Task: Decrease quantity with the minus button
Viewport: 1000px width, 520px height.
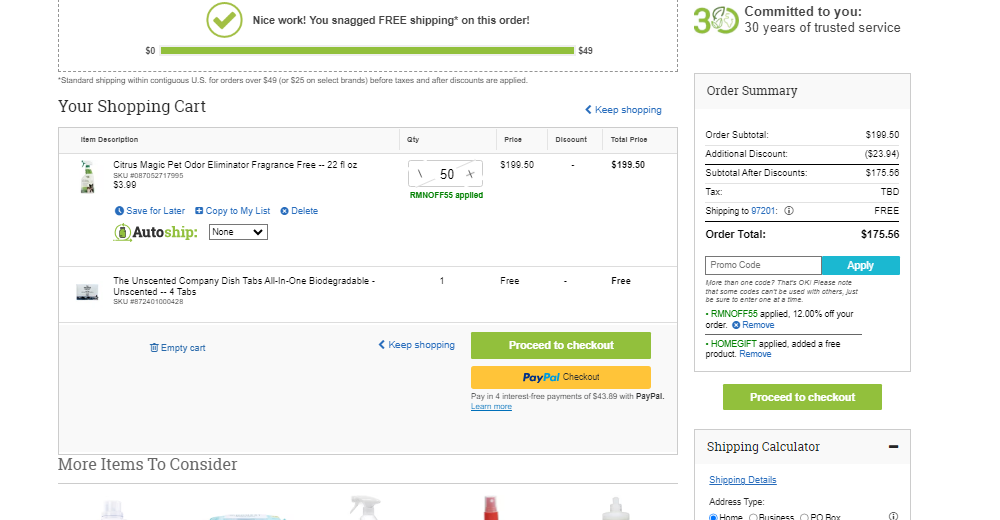Action: click(x=420, y=174)
